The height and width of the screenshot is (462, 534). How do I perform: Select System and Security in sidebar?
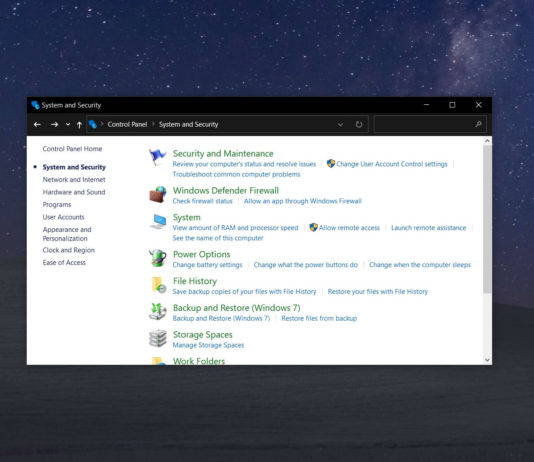coord(74,167)
